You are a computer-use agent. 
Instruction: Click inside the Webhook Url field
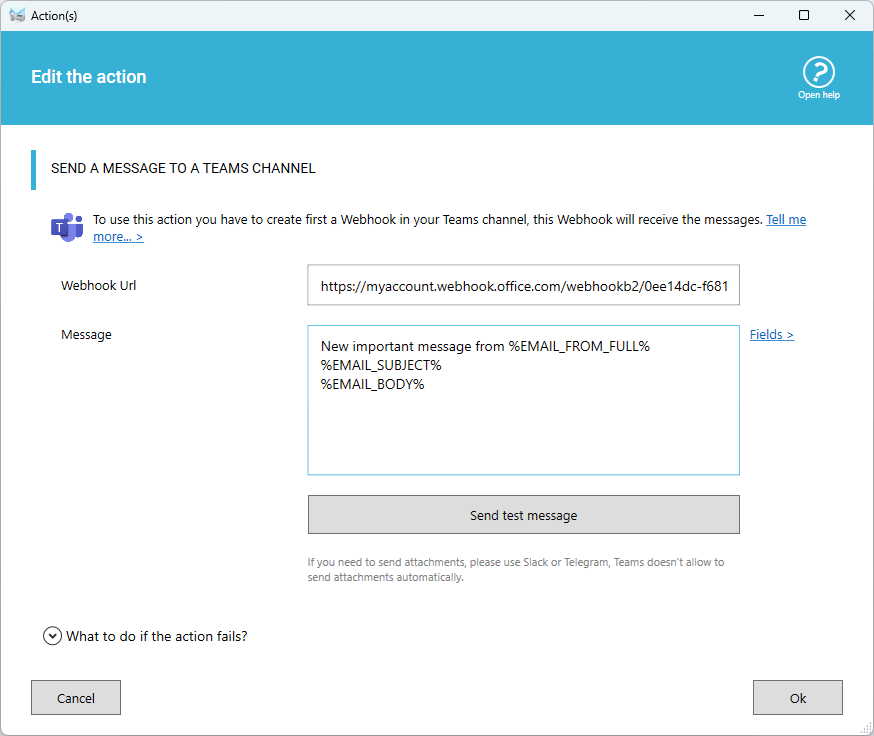[523, 285]
